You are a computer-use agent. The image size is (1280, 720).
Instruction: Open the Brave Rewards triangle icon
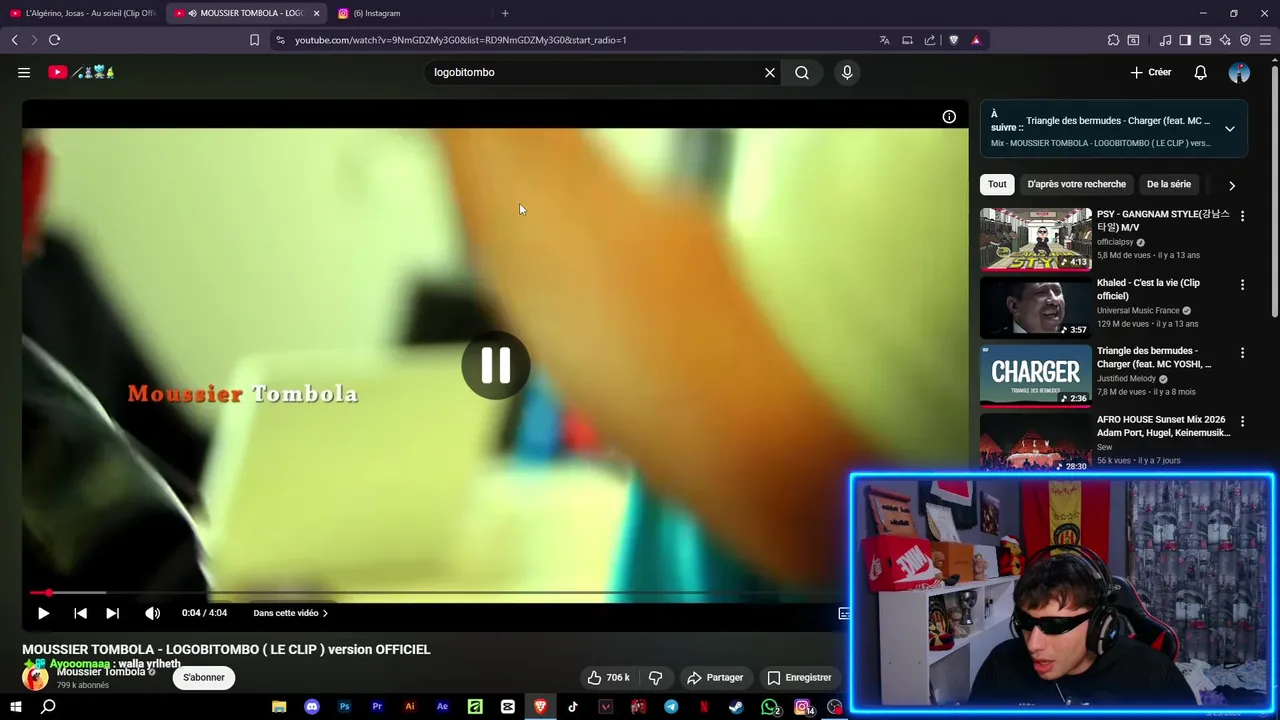point(976,40)
